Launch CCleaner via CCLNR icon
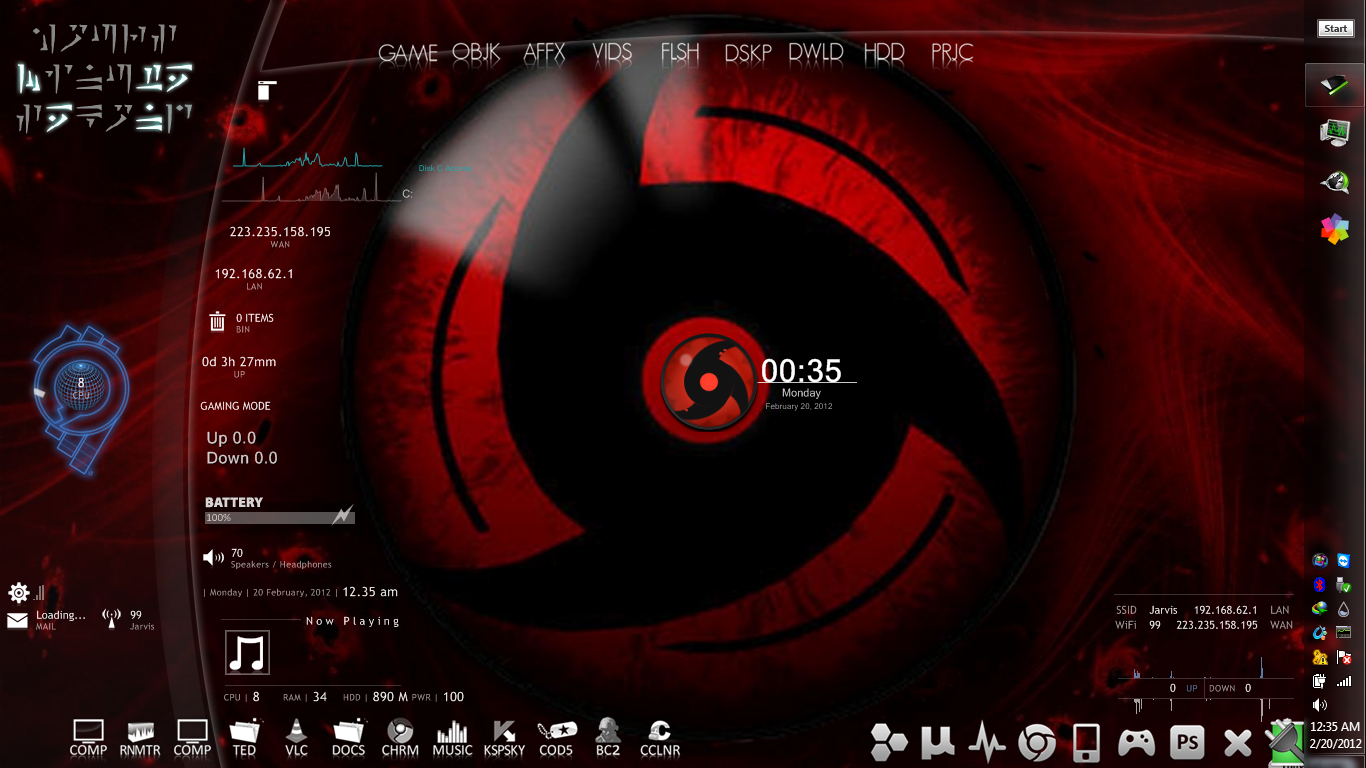The height and width of the screenshot is (768, 1366). tap(660, 738)
